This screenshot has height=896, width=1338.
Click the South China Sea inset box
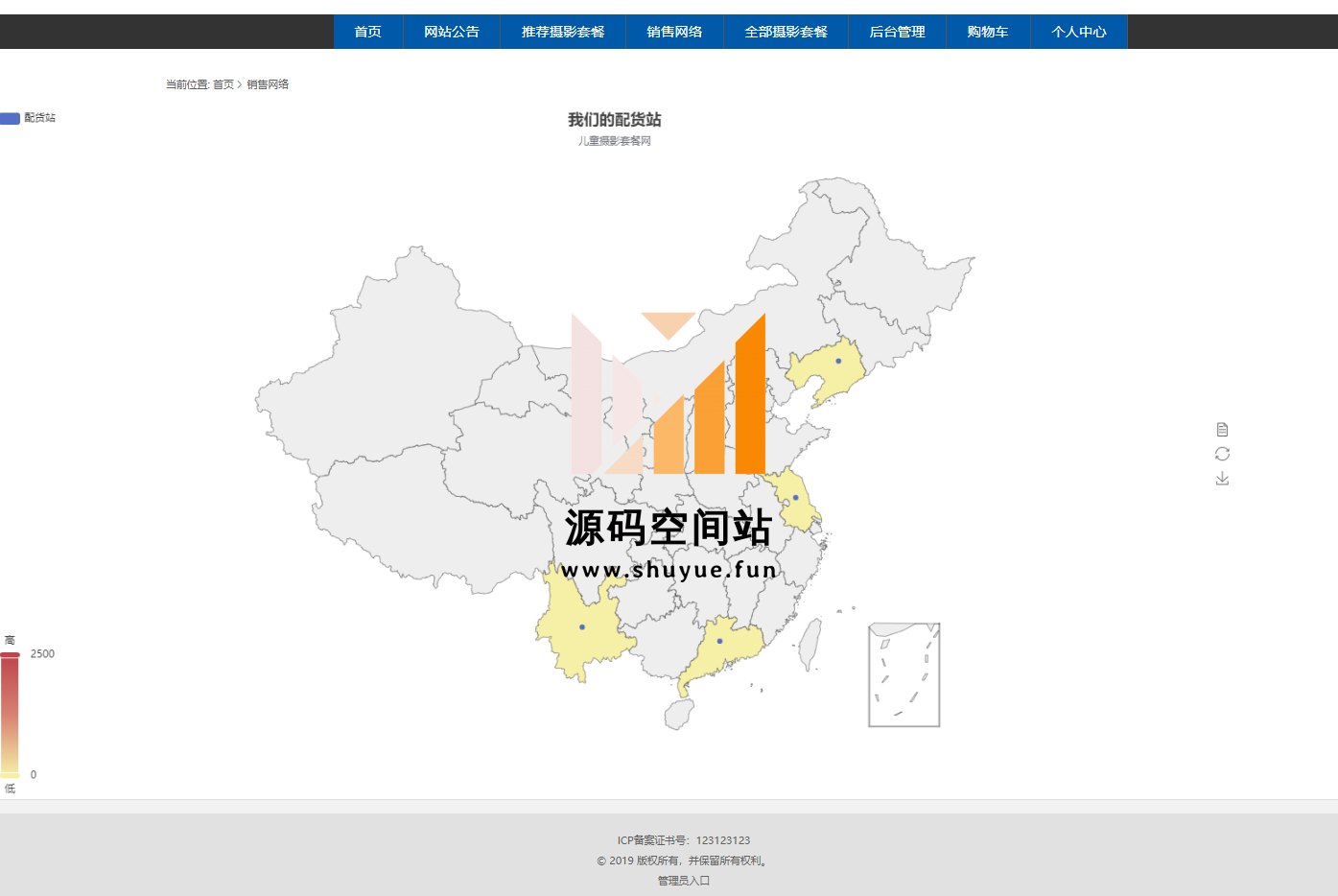click(x=904, y=674)
